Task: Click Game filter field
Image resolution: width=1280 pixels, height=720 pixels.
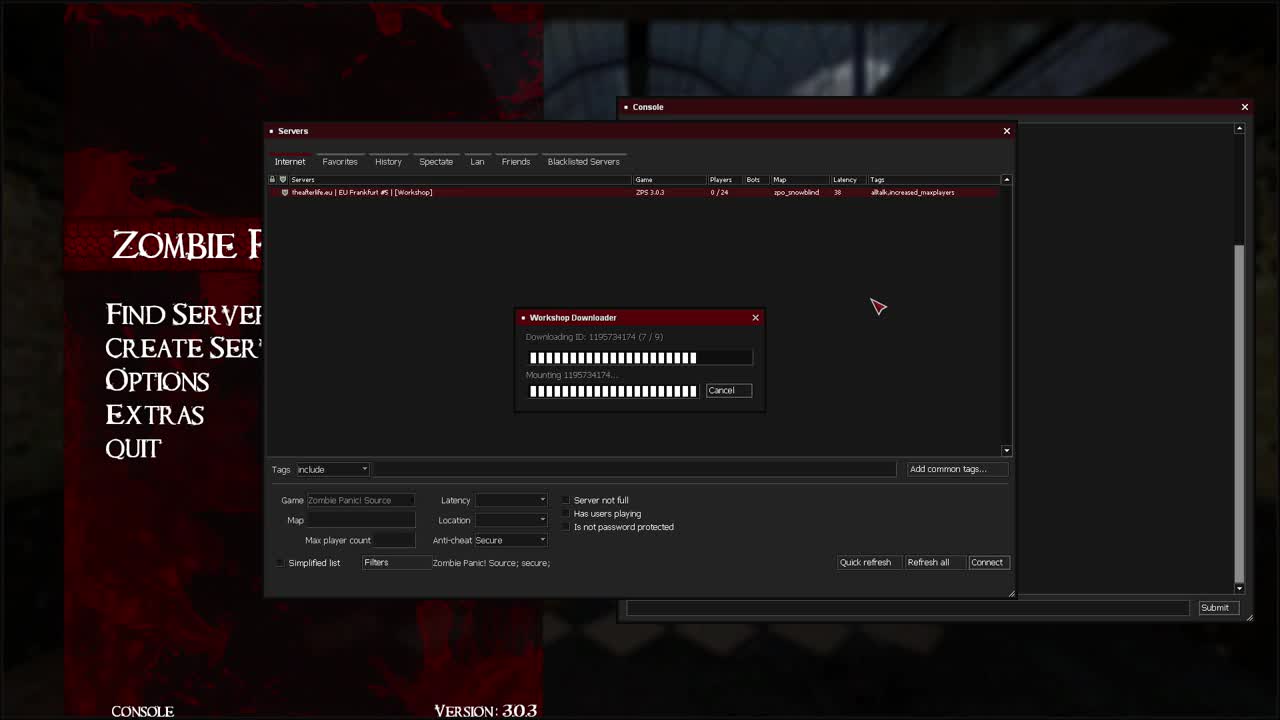Action: [x=361, y=500]
